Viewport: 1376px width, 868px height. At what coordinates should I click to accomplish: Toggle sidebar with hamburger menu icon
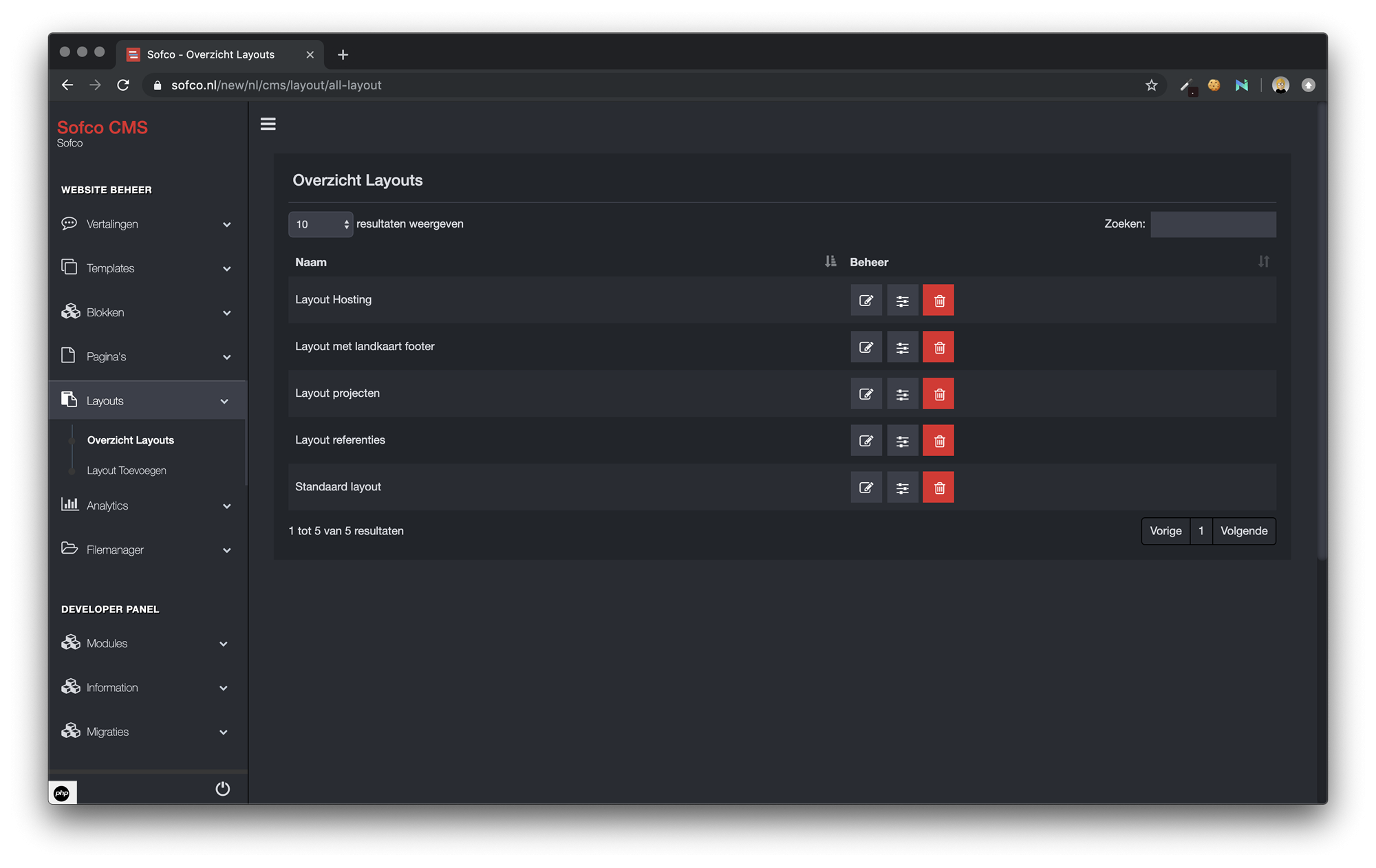tap(268, 124)
